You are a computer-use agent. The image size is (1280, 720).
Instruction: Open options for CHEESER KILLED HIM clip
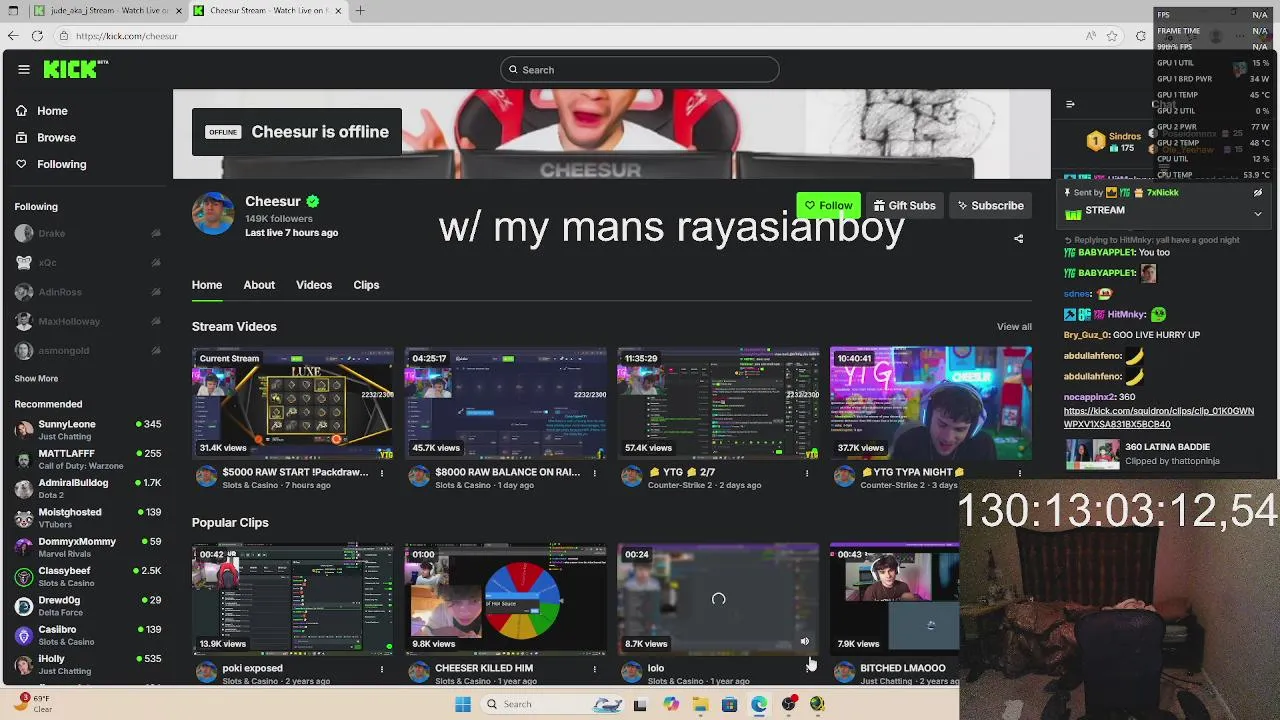[594, 669]
